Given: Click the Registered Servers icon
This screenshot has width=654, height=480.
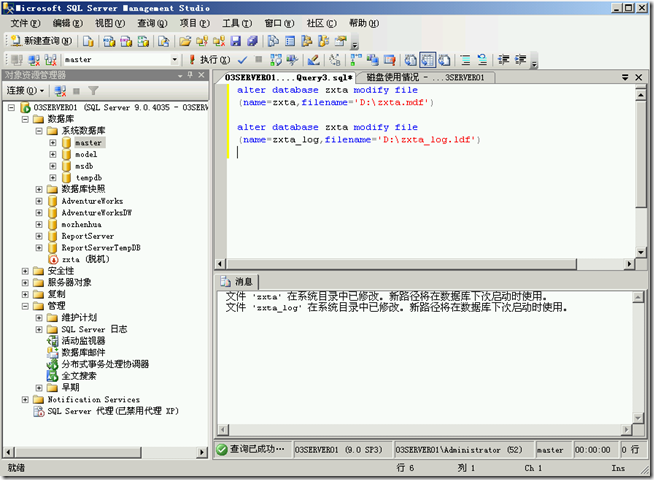Looking at the screenshot, I should 273,41.
